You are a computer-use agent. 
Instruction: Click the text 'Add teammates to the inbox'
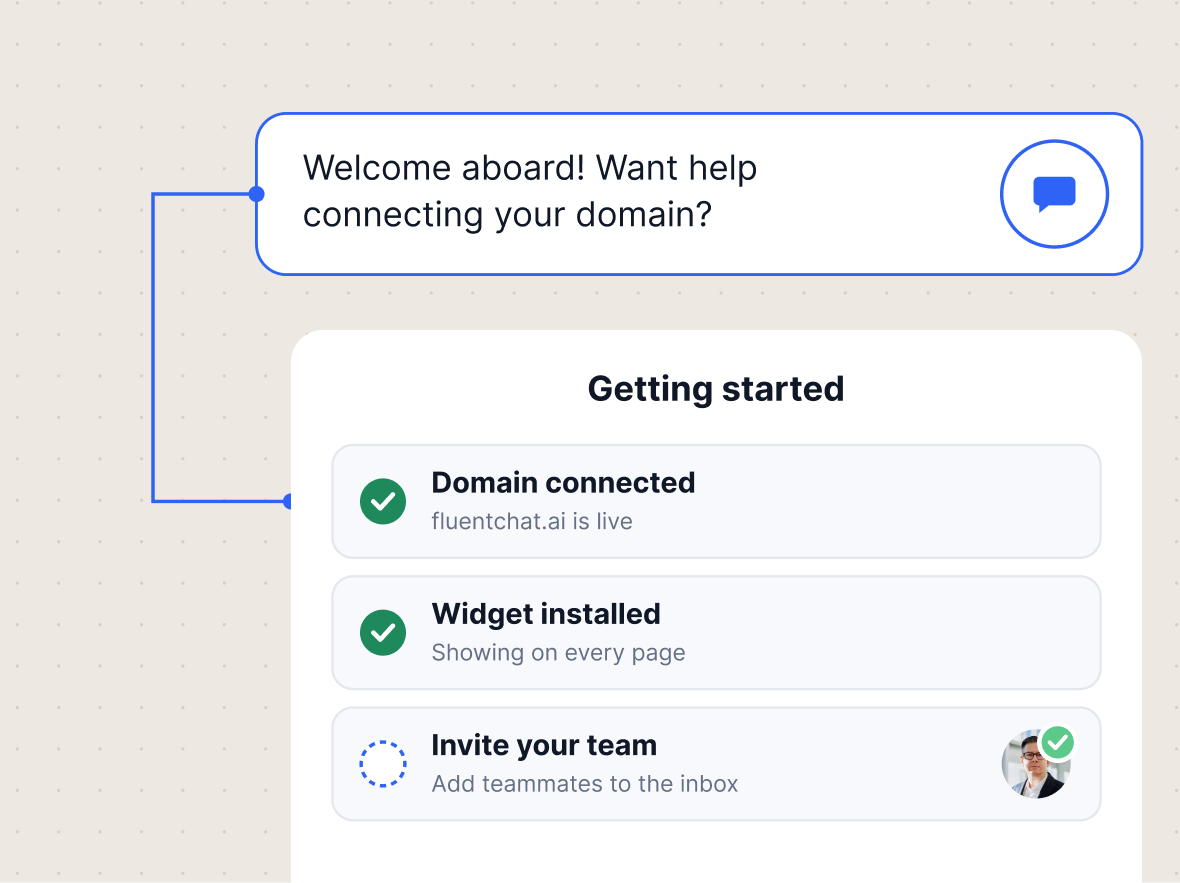tap(585, 784)
